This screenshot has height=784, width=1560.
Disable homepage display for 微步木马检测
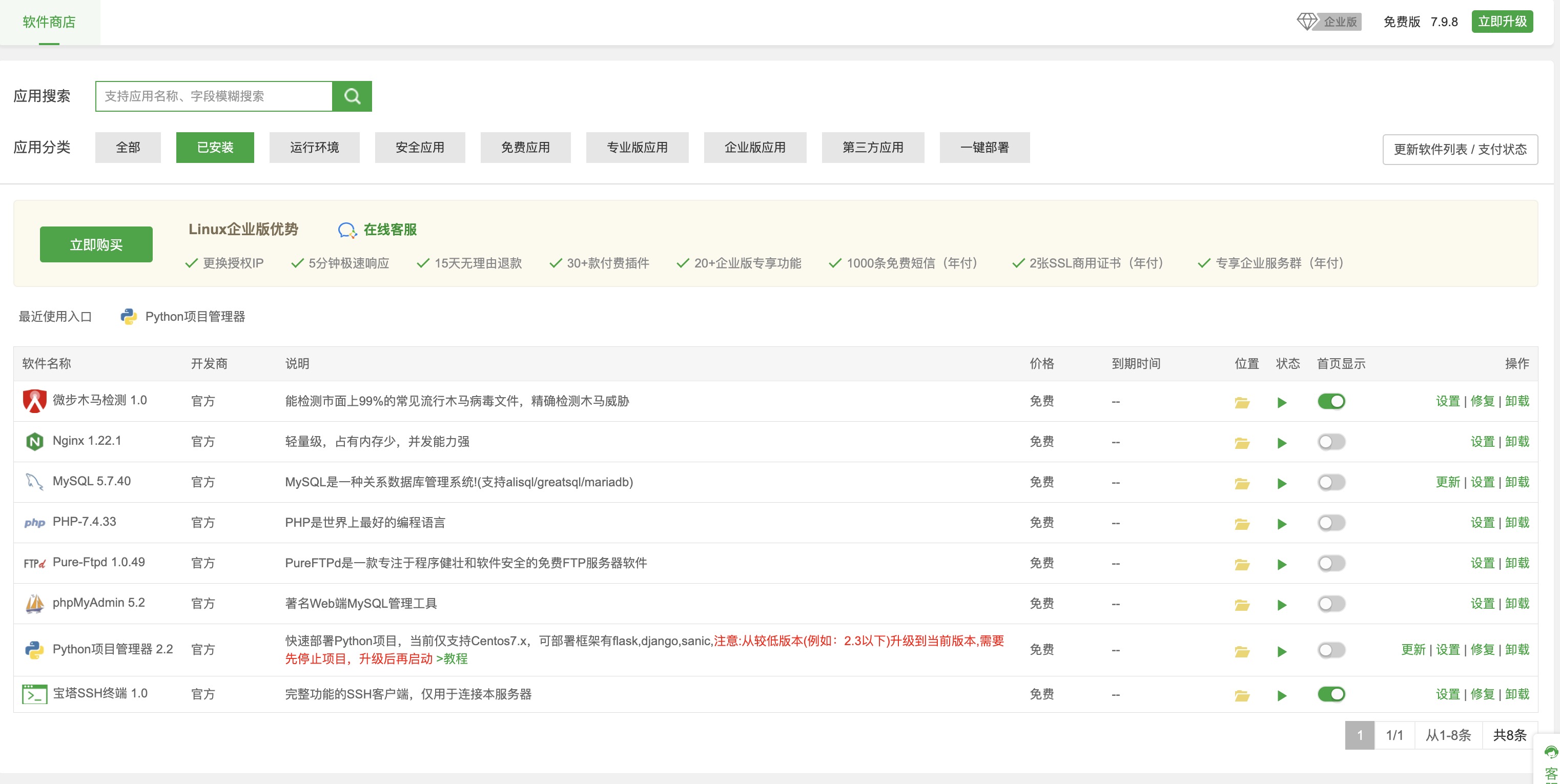click(x=1331, y=401)
